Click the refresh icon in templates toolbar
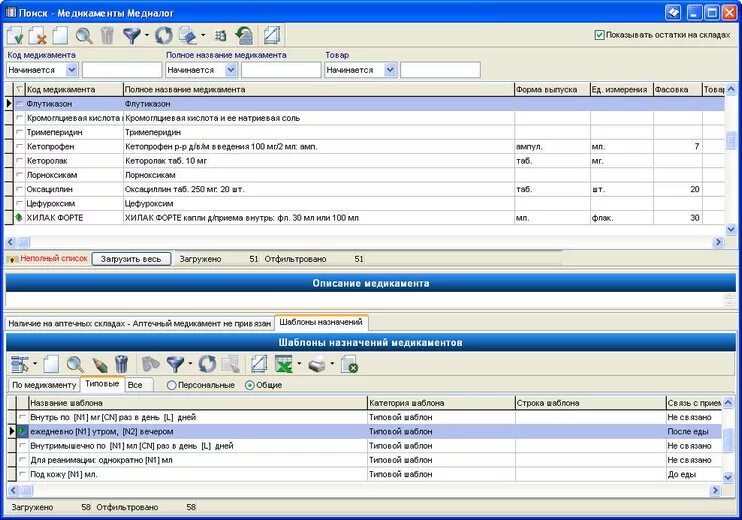This screenshot has height=520, width=742. click(207, 364)
